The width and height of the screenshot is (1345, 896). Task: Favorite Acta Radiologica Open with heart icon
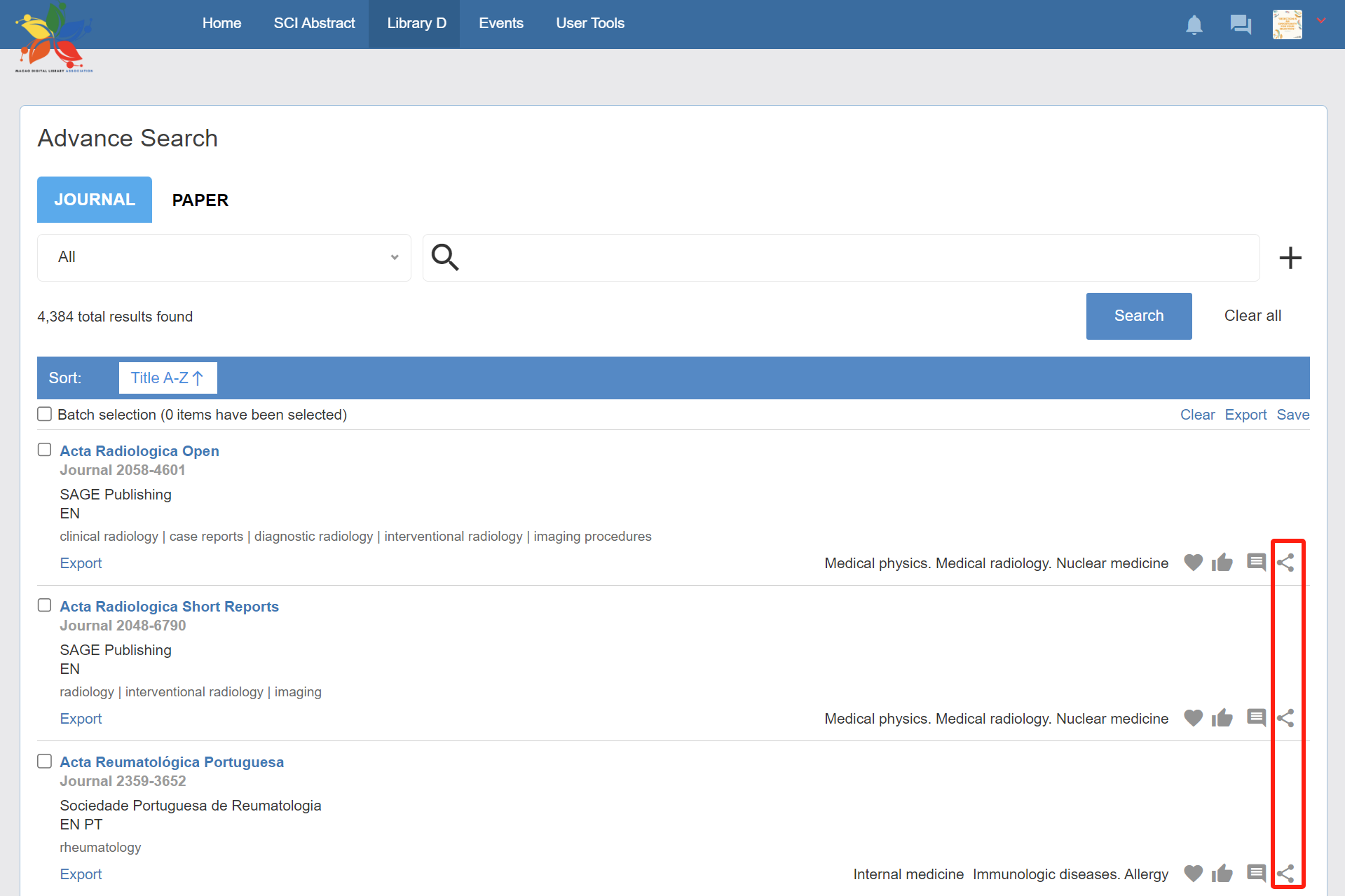[x=1193, y=563]
